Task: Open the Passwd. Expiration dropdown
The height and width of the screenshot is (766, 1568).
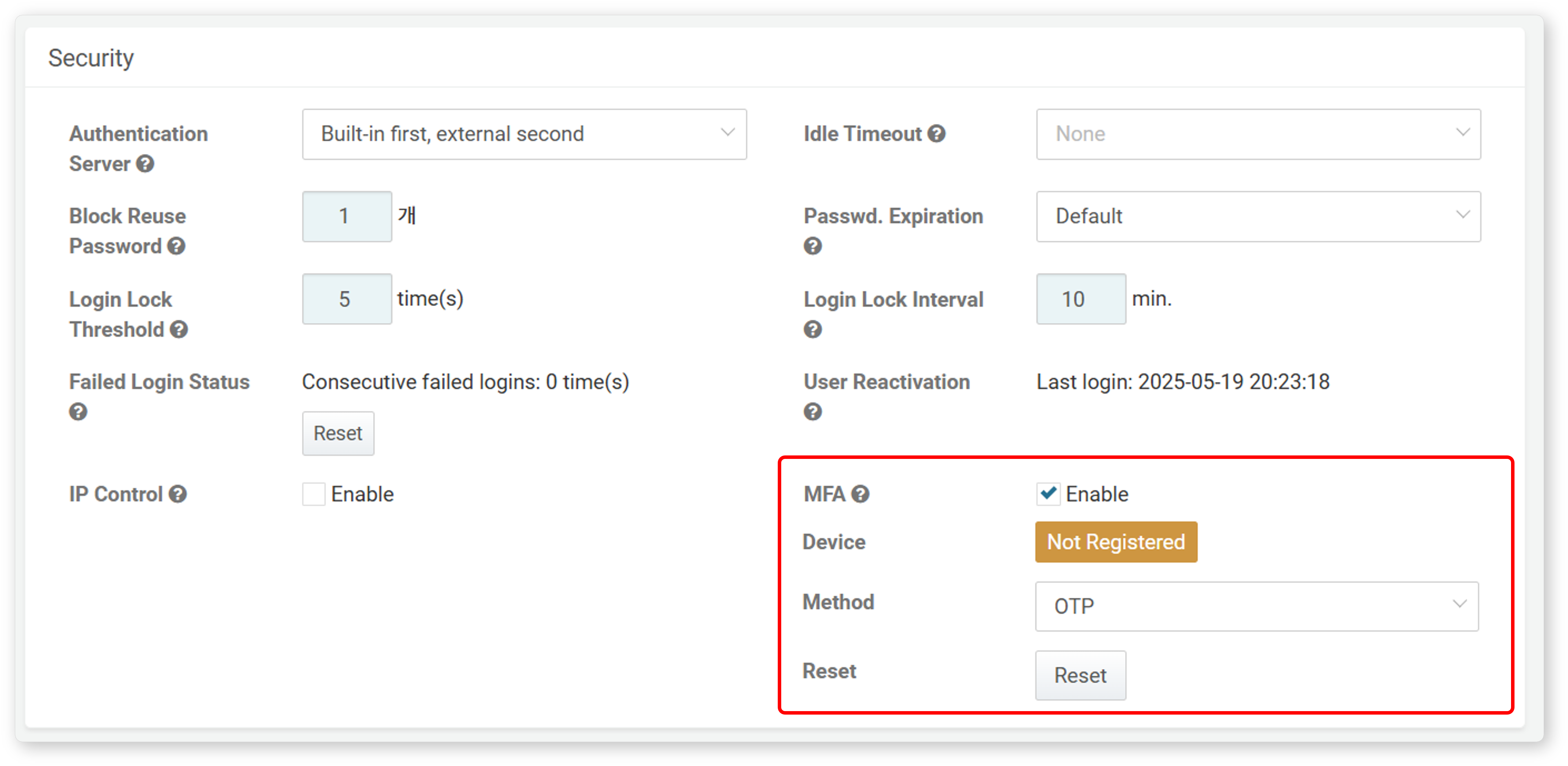Action: click(x=1258, y=216)
